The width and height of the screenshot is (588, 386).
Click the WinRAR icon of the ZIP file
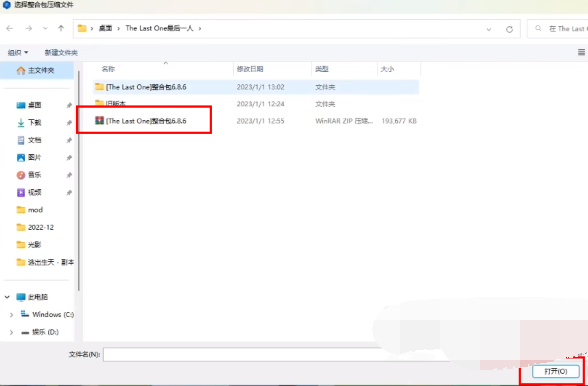click(99, 120)
